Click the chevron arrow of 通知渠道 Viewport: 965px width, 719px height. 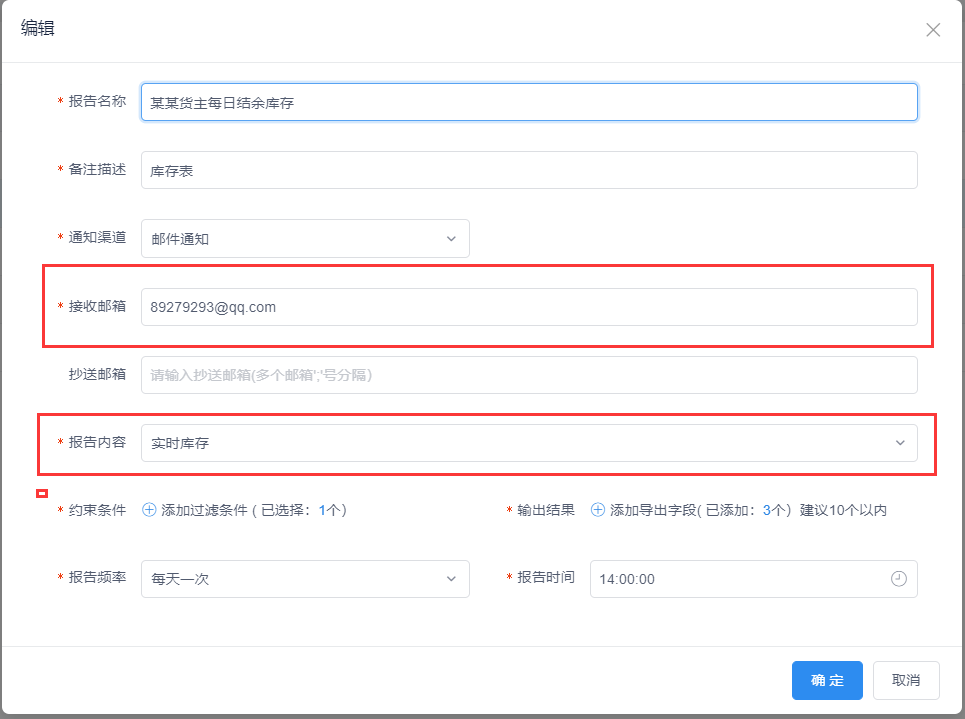[x=451, y=239]
